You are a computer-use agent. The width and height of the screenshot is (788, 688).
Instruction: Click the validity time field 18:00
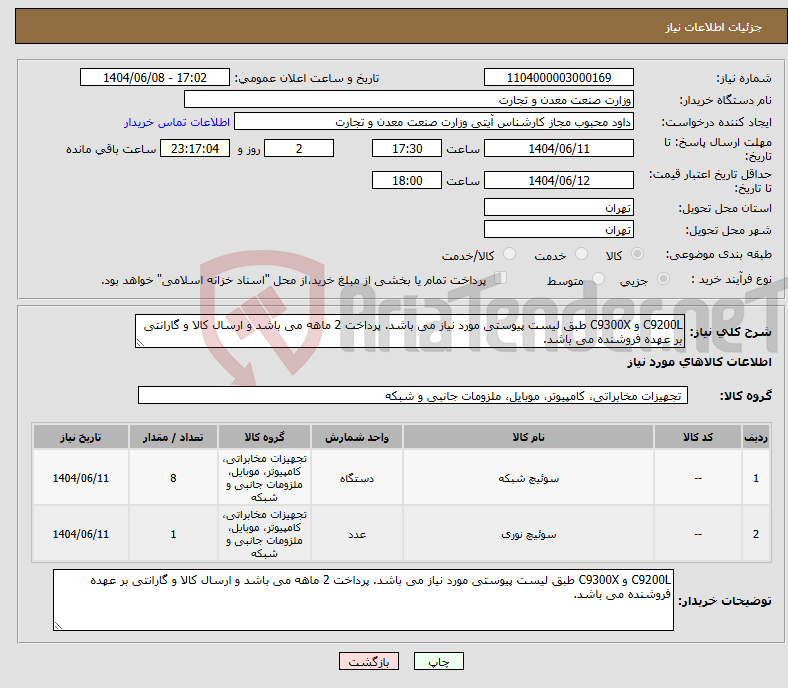[407, 180]
